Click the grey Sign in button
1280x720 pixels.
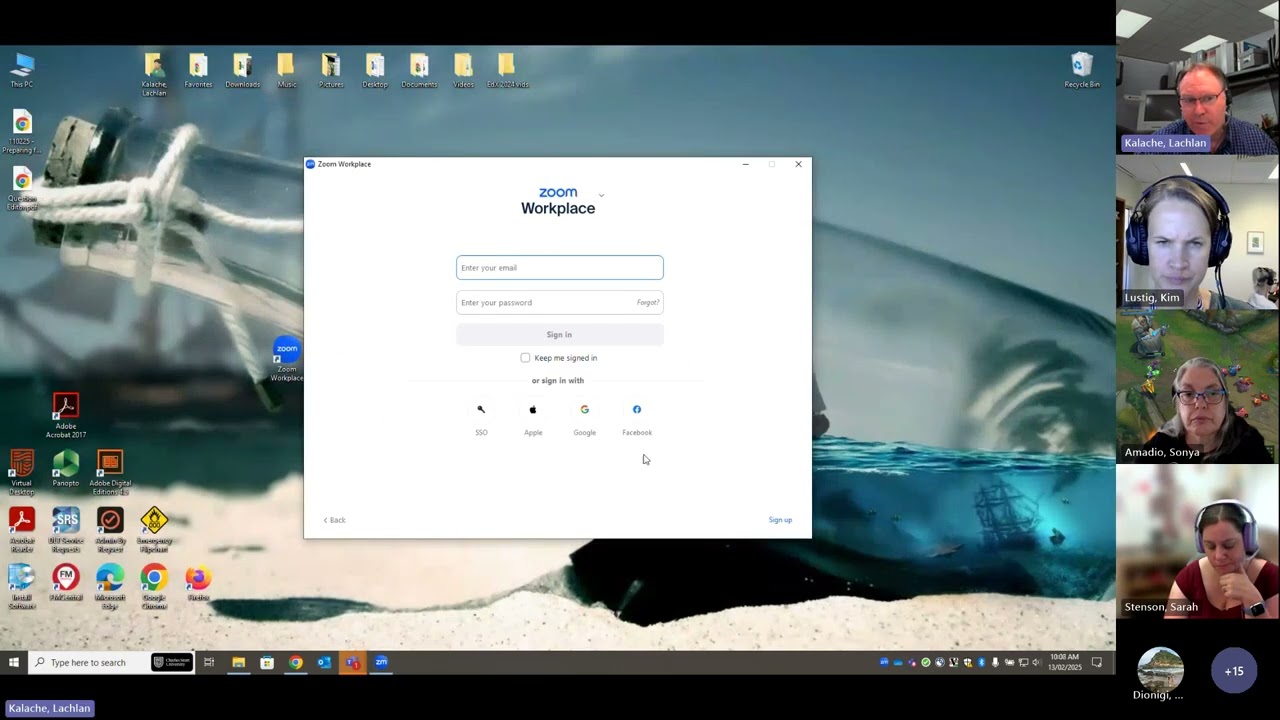click(x=560, y=335)
